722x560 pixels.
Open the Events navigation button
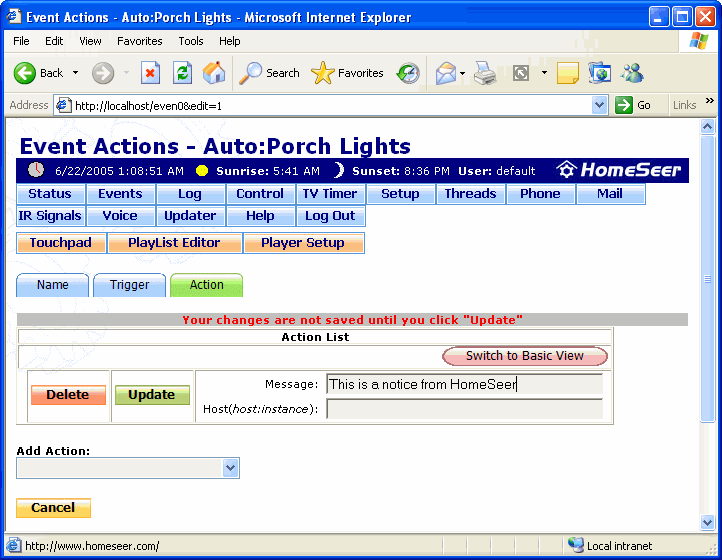(121, 194)
